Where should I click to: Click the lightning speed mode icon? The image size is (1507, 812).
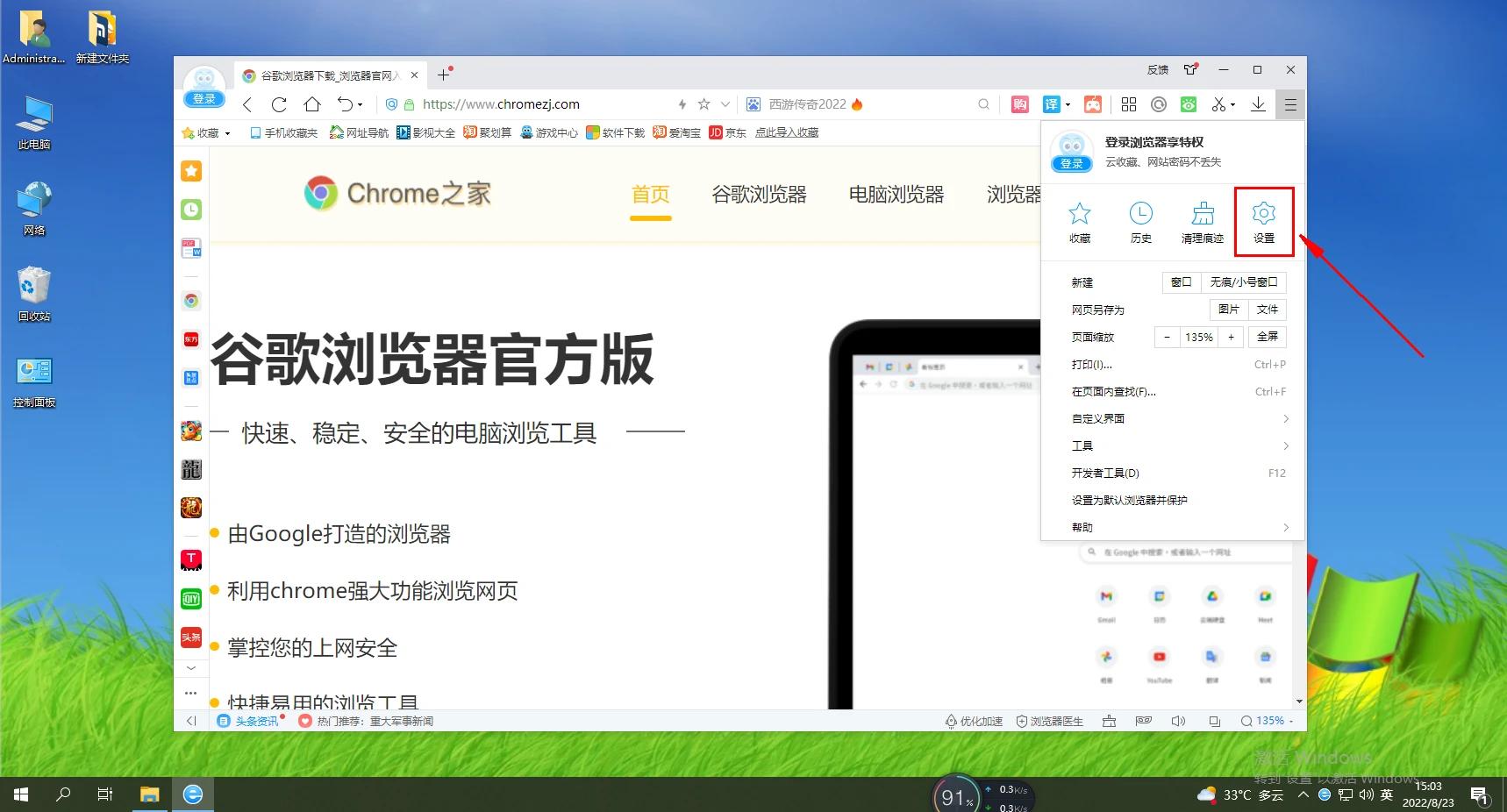tap(682, 104)
